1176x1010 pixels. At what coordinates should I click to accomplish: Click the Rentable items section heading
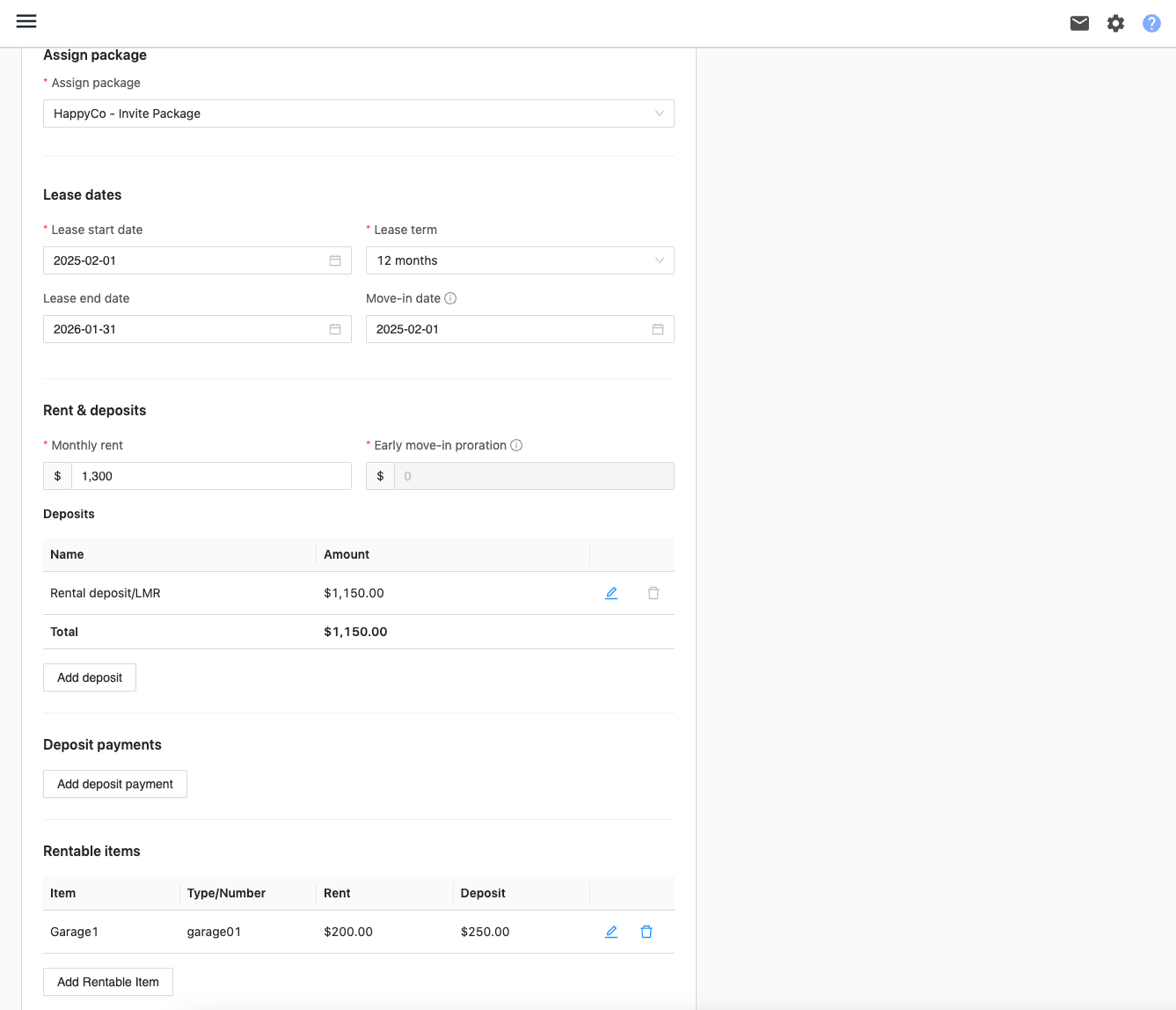tap(92, 852)
